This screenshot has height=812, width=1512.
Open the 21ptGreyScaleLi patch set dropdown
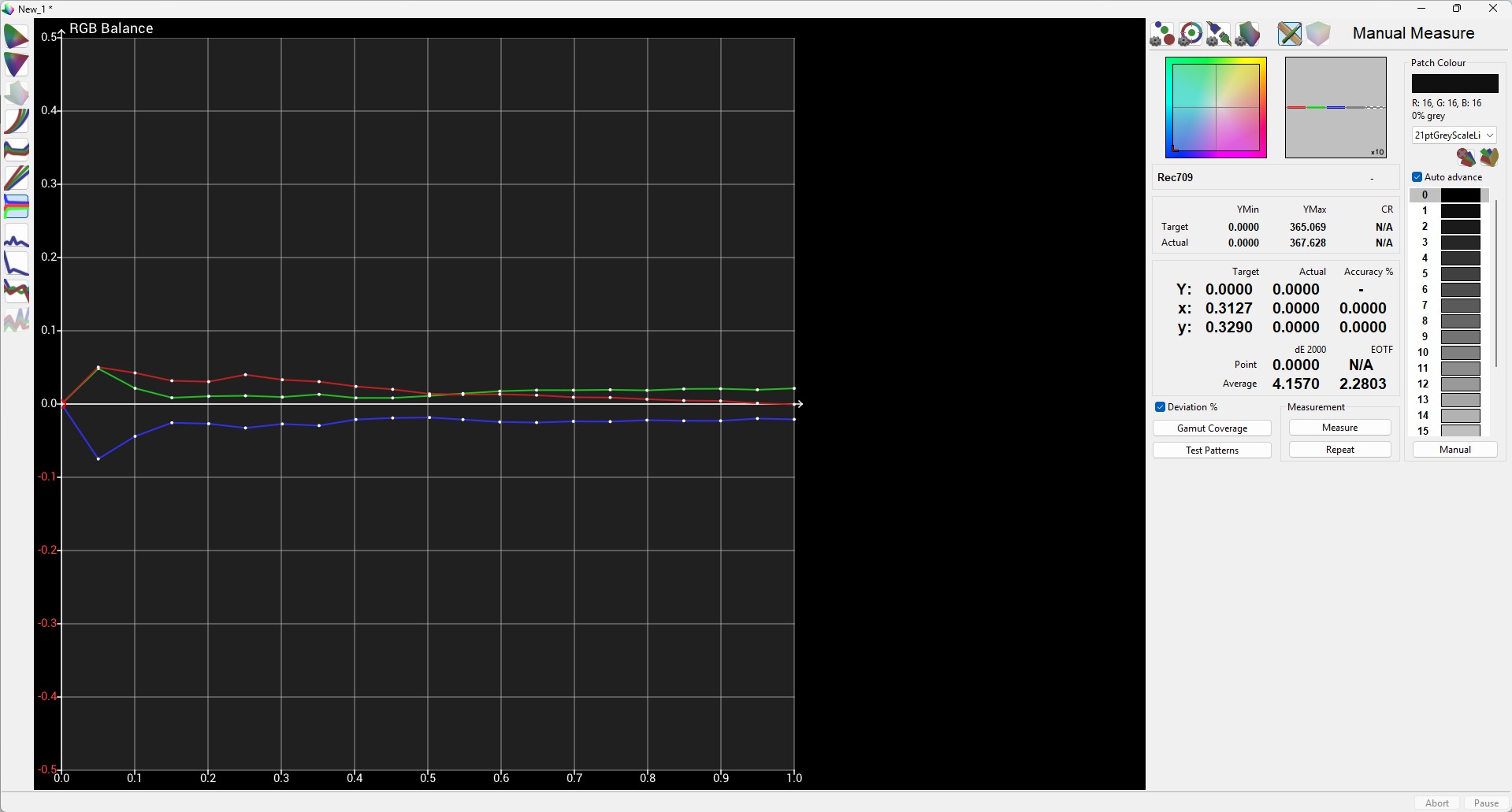point(1454,135)
